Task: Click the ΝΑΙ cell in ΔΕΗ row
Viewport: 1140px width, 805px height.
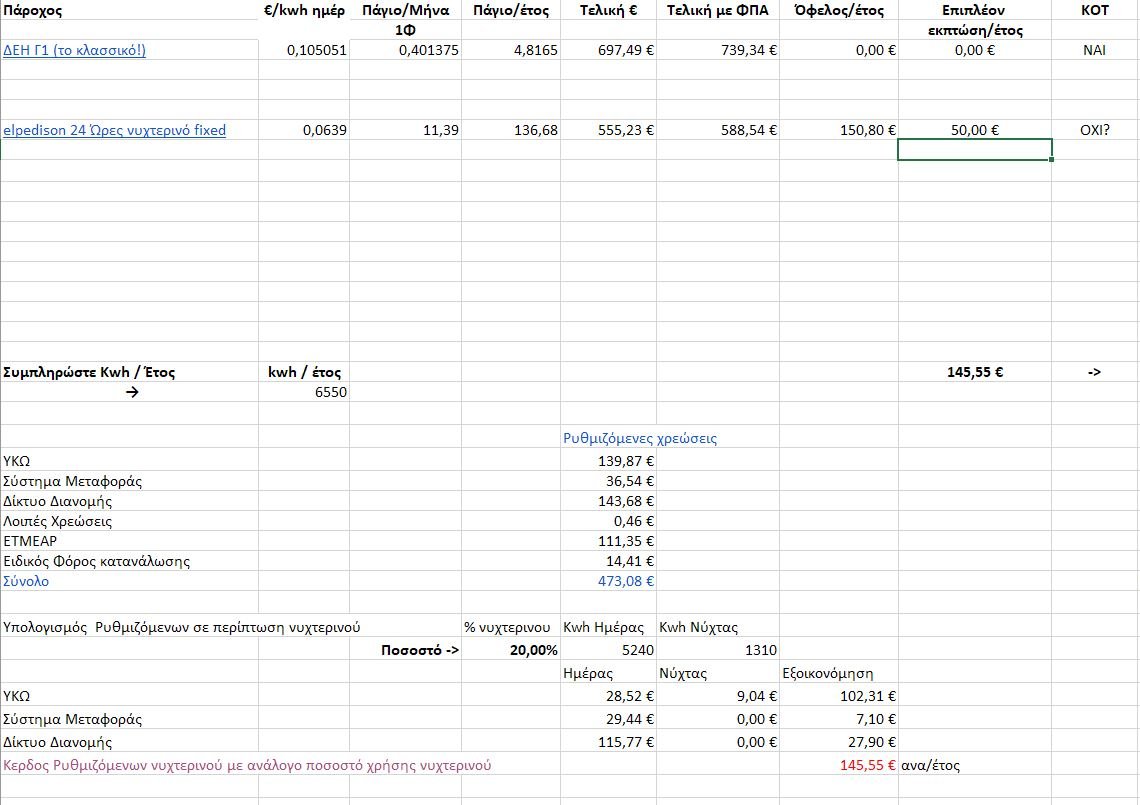Action: 1094,50
